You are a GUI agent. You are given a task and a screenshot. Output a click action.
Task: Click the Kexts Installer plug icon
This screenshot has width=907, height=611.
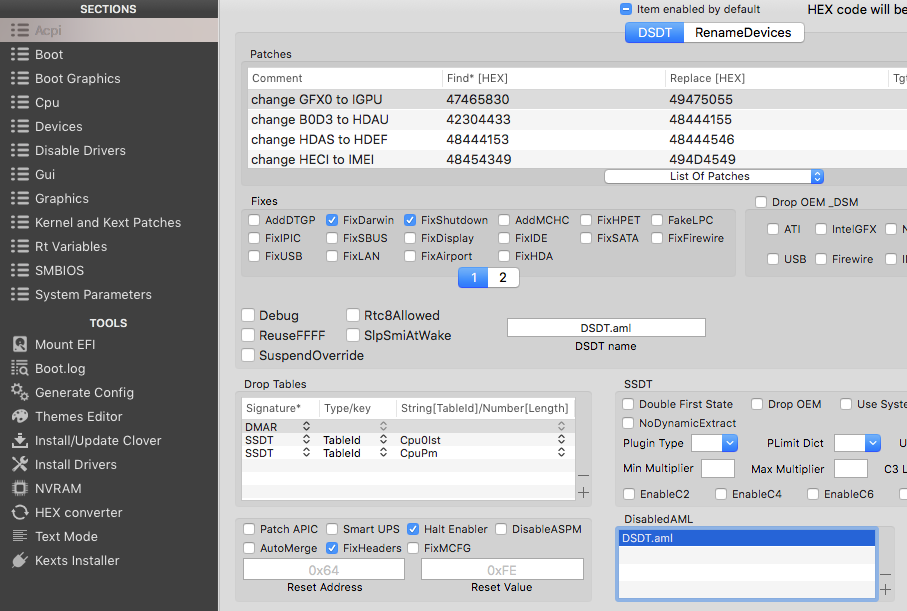(x=20, y=560)
